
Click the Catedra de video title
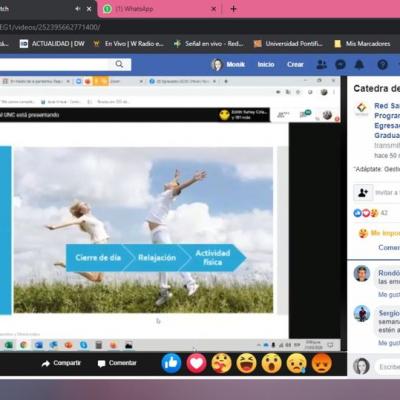(x=376, y=88)
